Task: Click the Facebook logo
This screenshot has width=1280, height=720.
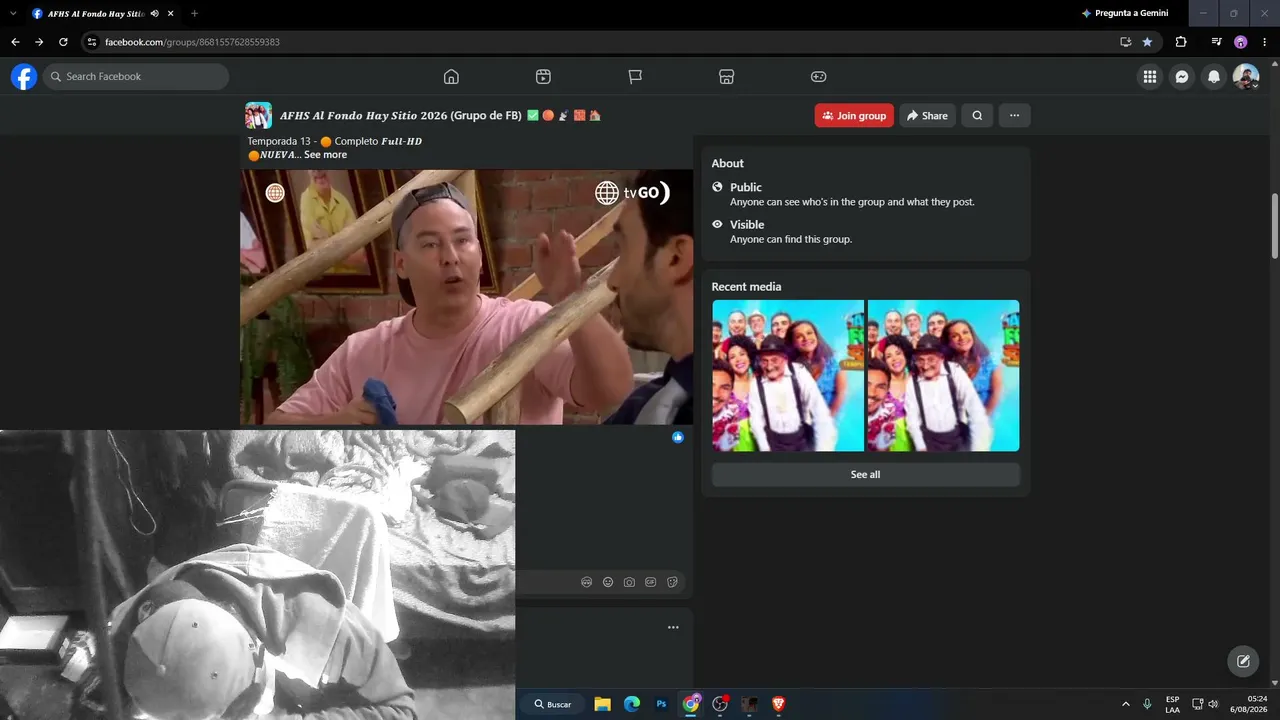Action: click(x=24, y=77)
